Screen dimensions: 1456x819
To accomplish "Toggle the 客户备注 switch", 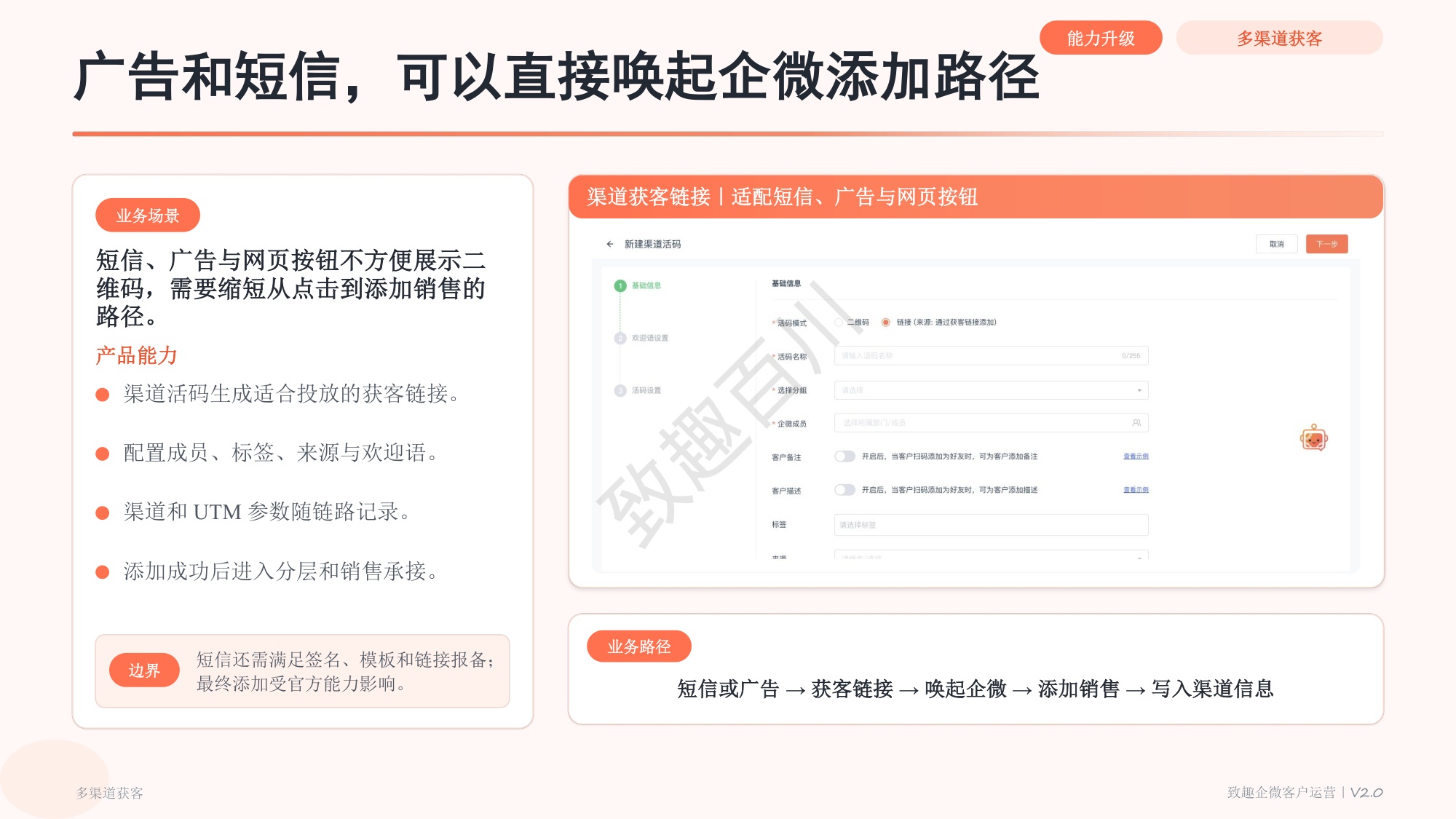I will point(845,456).
